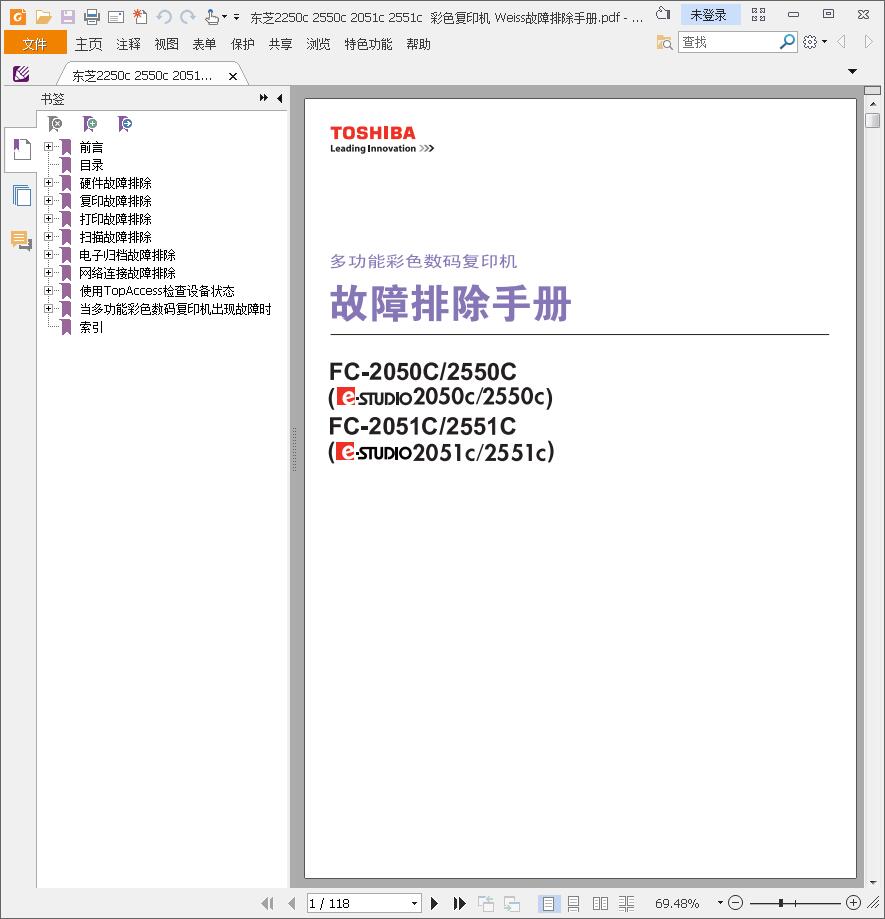885x919 pixels.
Task: Select single page view mode
Action: click(549, 903)
